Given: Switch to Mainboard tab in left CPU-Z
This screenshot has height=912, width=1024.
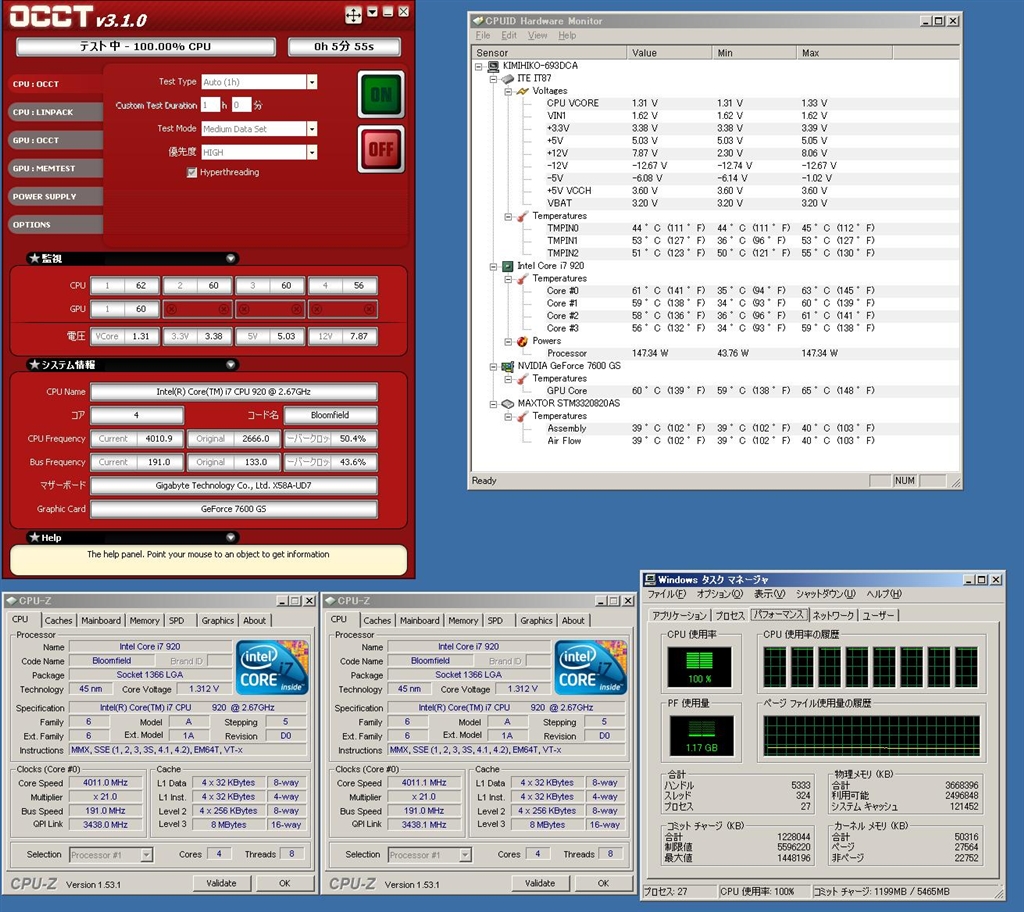Looking at the screenshot, I should point(101,621).
